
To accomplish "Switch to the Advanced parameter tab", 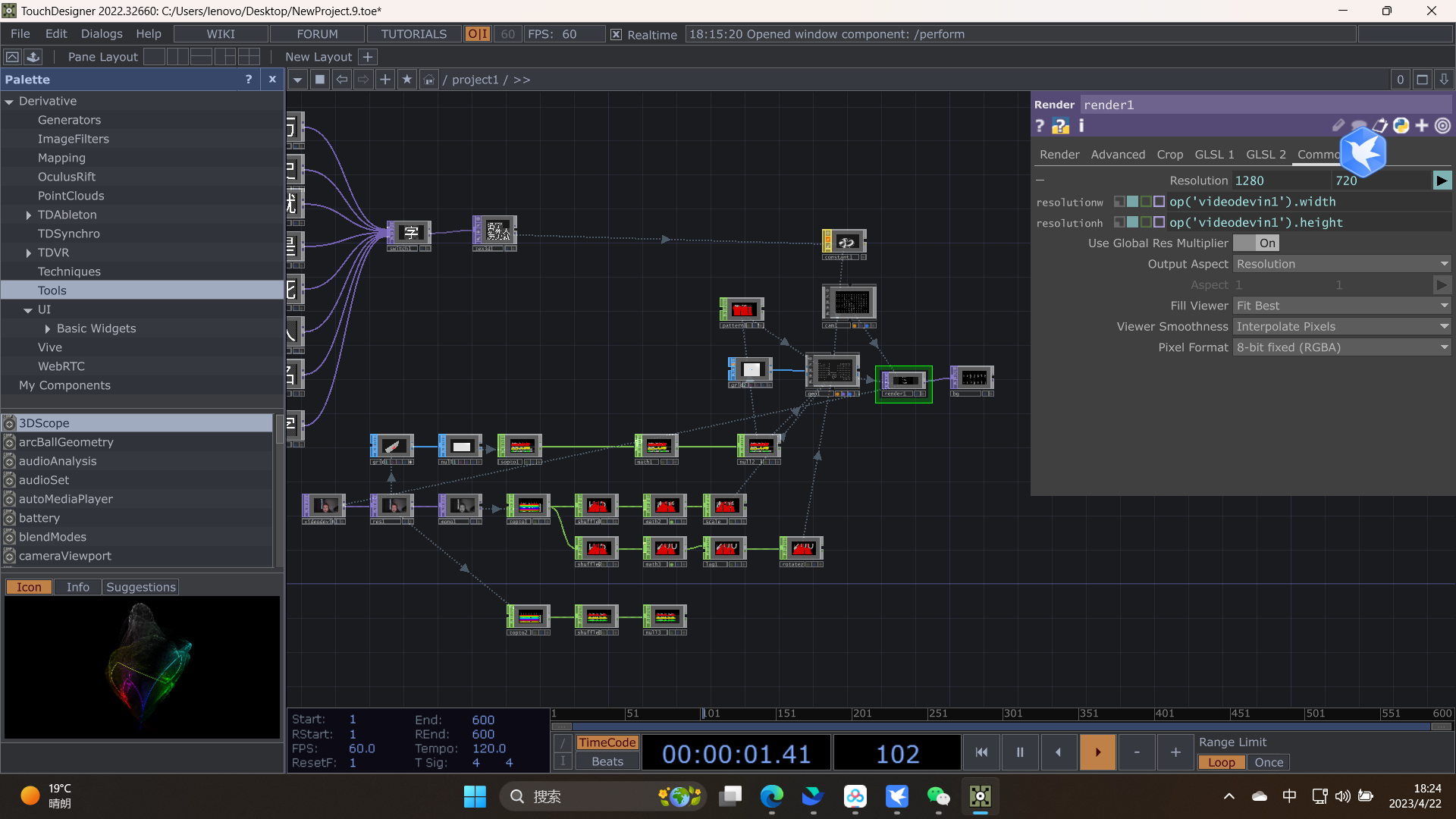I will click(1118, 155).
